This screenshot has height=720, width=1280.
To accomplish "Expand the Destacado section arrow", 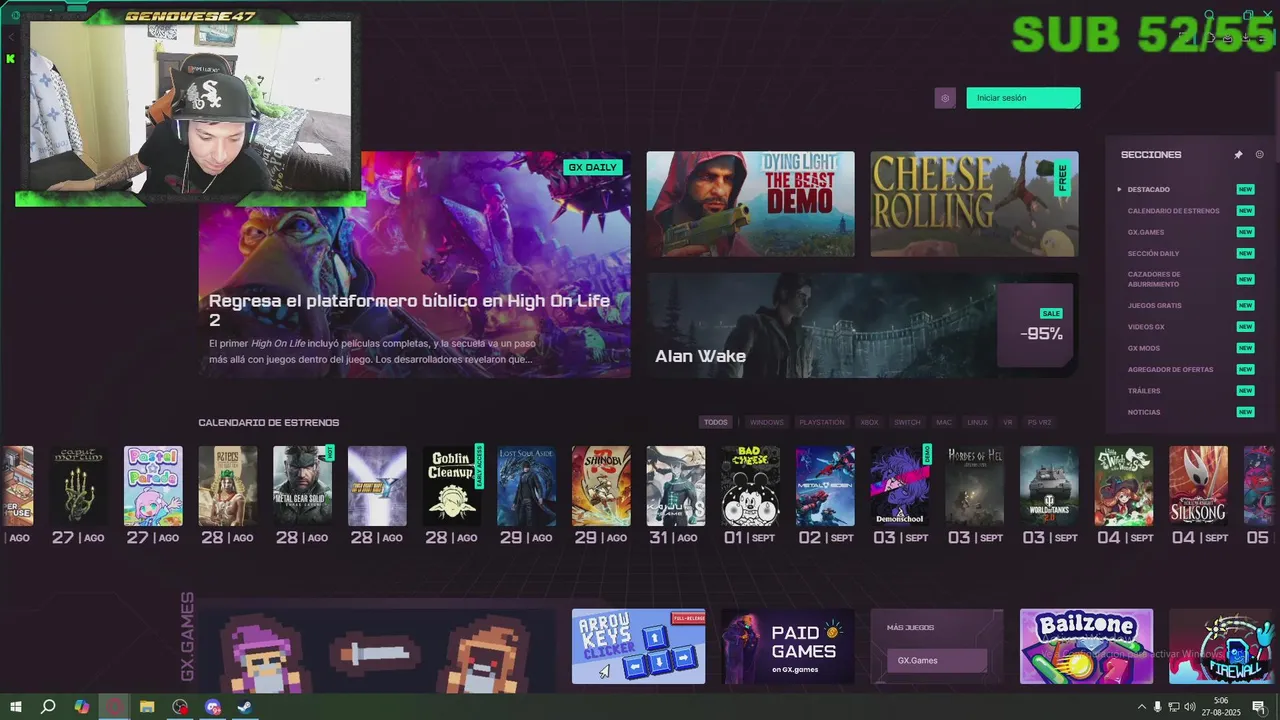I will click(1120, 189).
